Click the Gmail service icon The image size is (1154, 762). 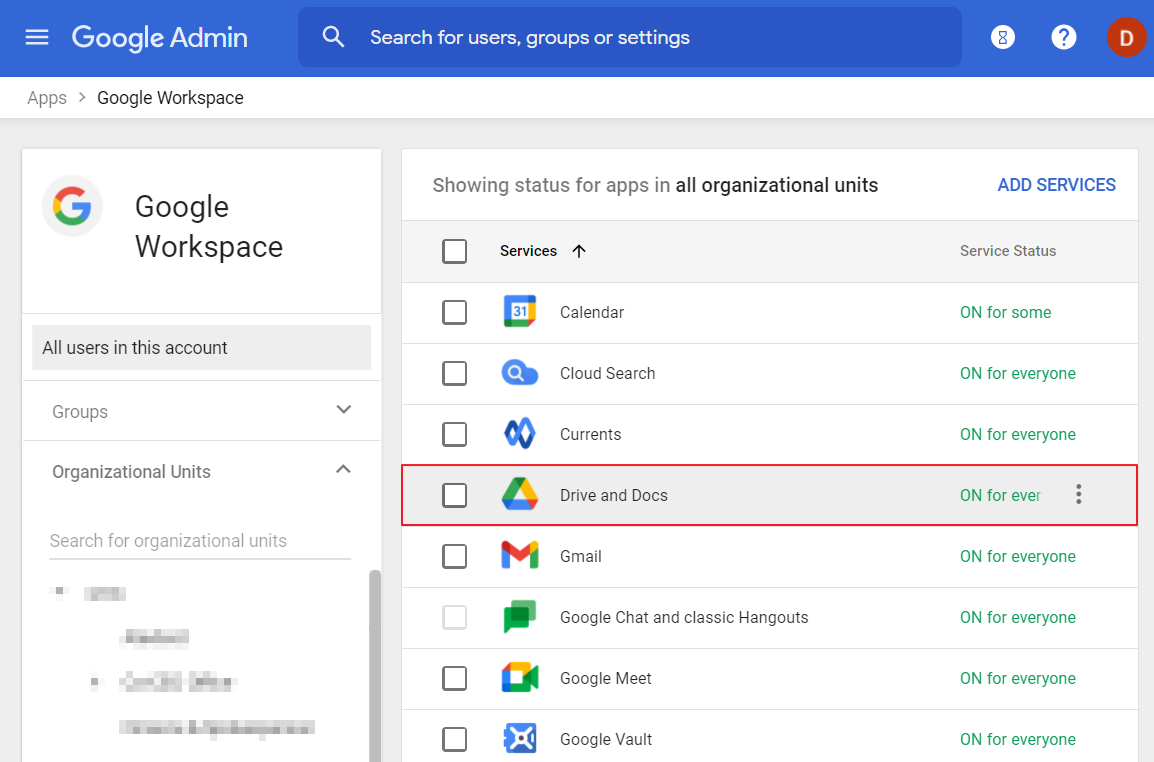coord(519,556)
